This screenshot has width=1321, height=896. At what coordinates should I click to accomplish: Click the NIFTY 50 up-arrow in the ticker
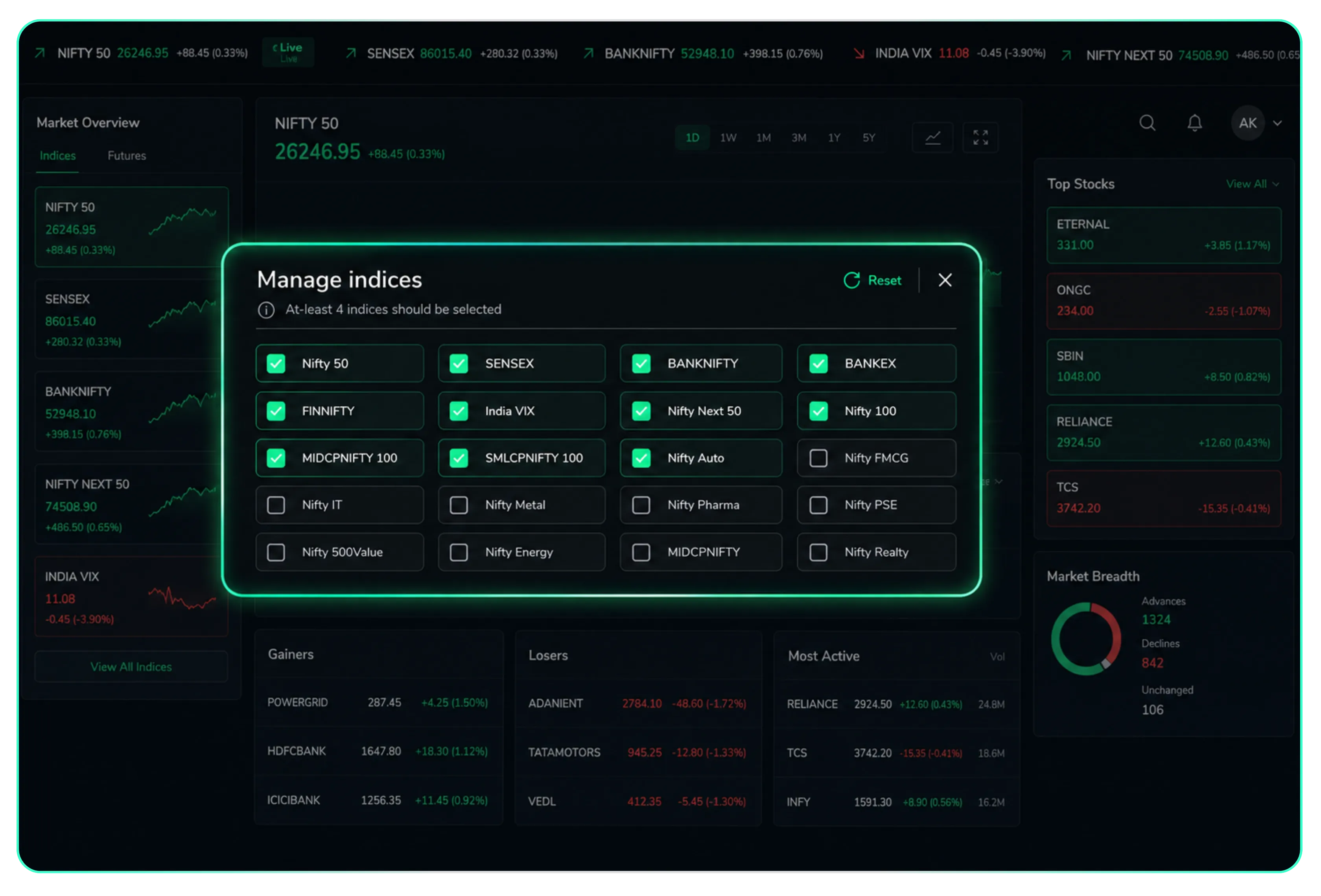40,53
